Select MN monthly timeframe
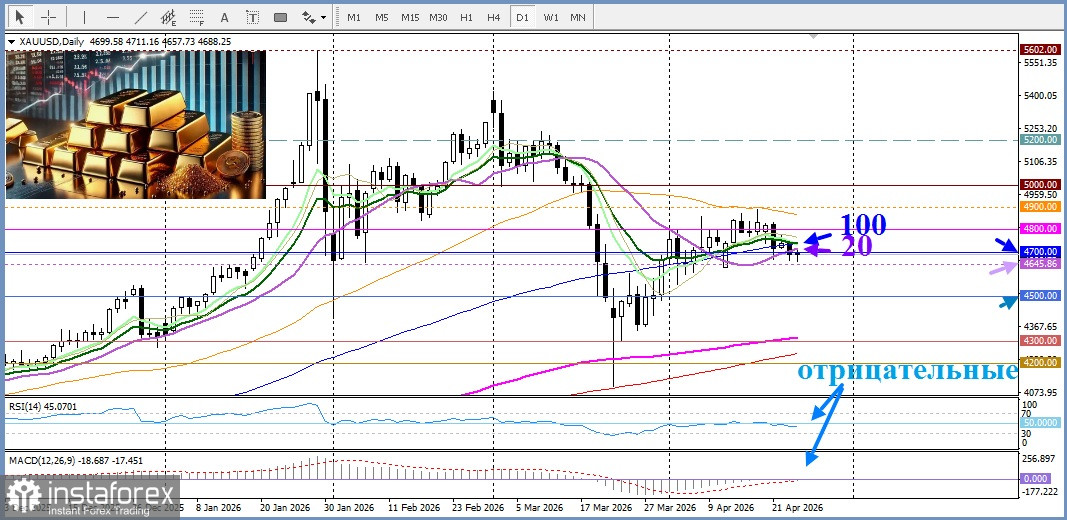 [578, 17]
